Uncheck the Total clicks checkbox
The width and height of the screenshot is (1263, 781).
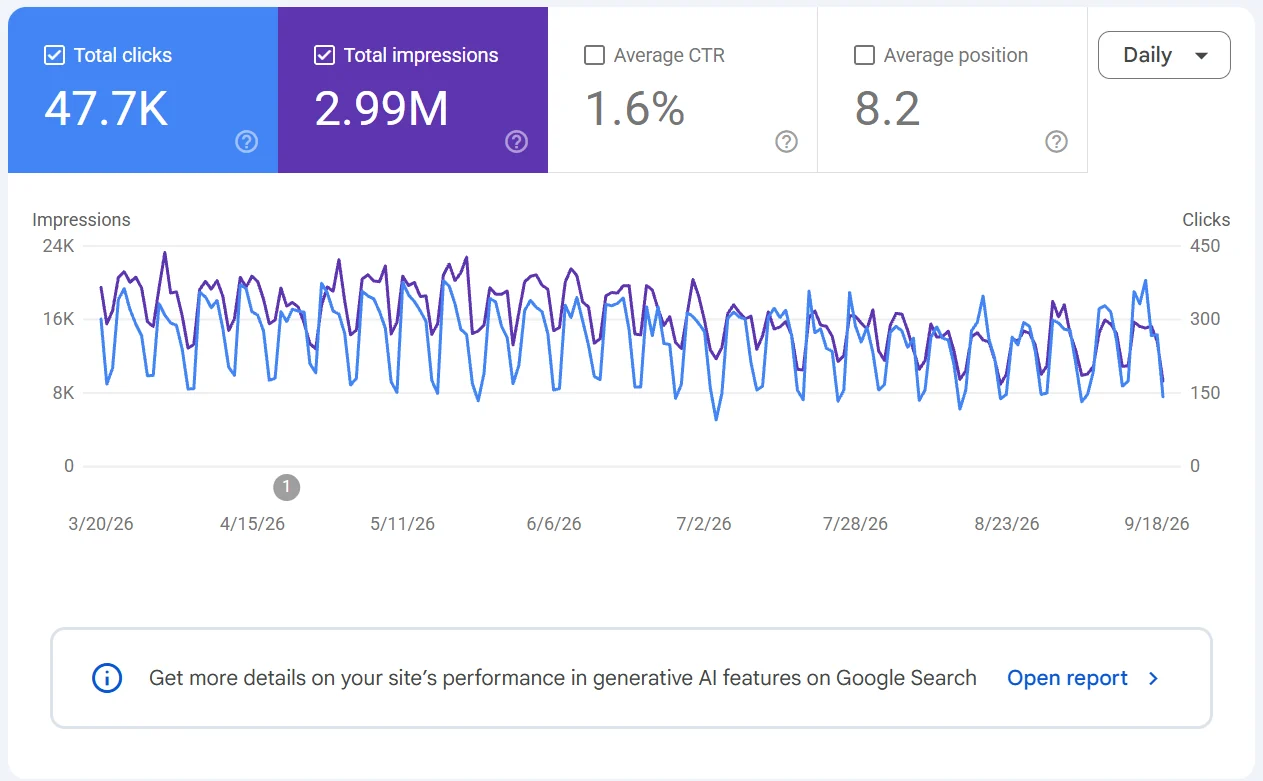click(54, 55)
